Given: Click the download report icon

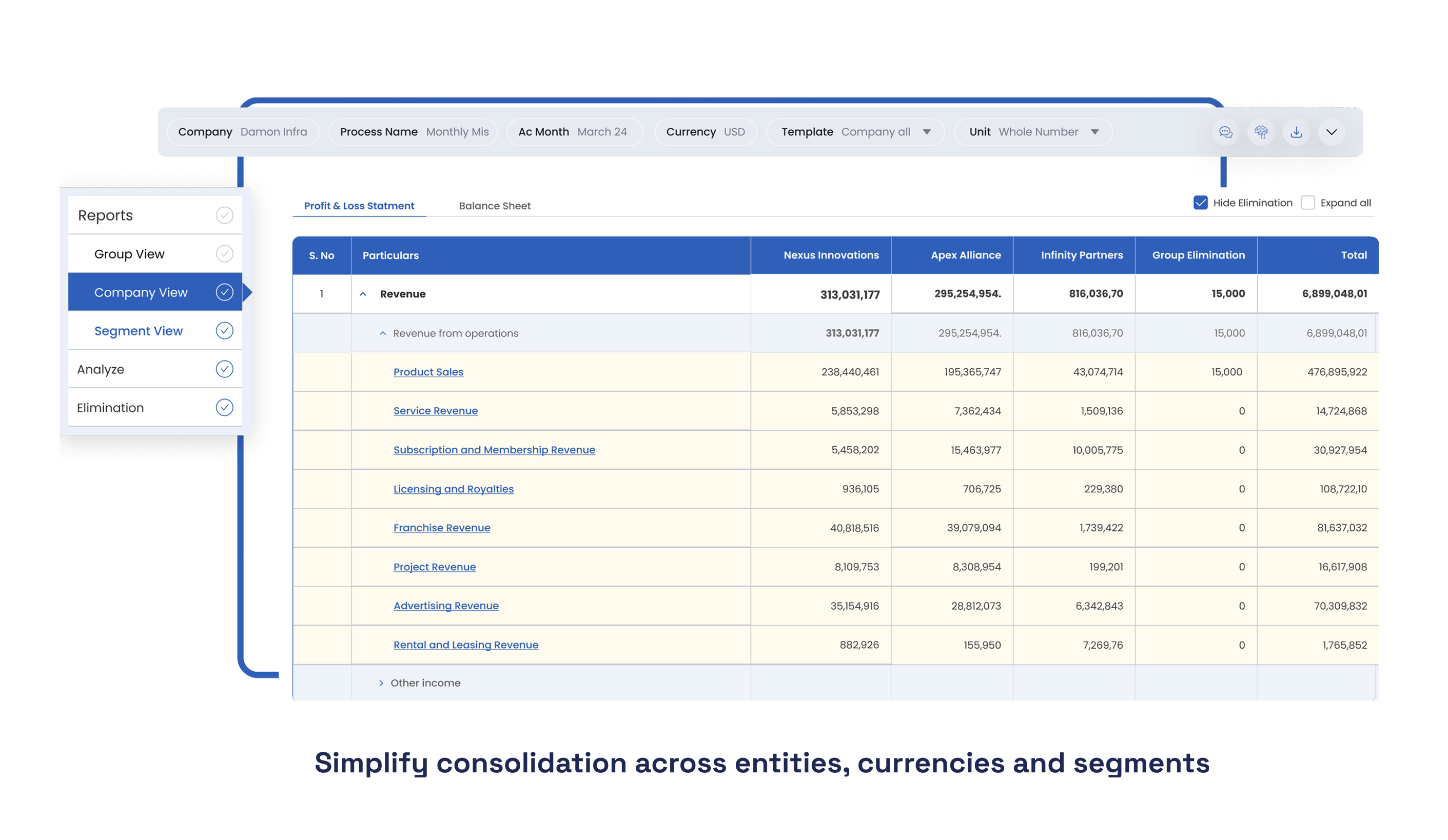Looking at the screenshot, I should coord(1296,132).
